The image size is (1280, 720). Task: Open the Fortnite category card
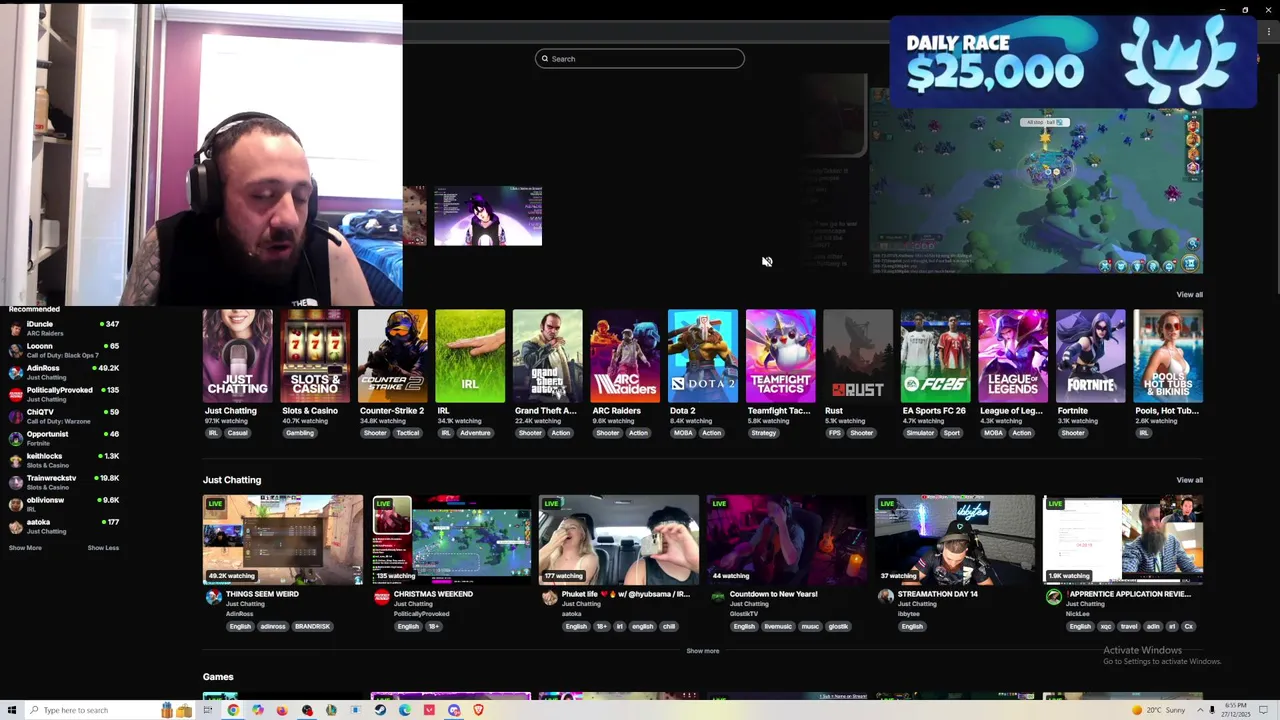[x=1090, y=356]
